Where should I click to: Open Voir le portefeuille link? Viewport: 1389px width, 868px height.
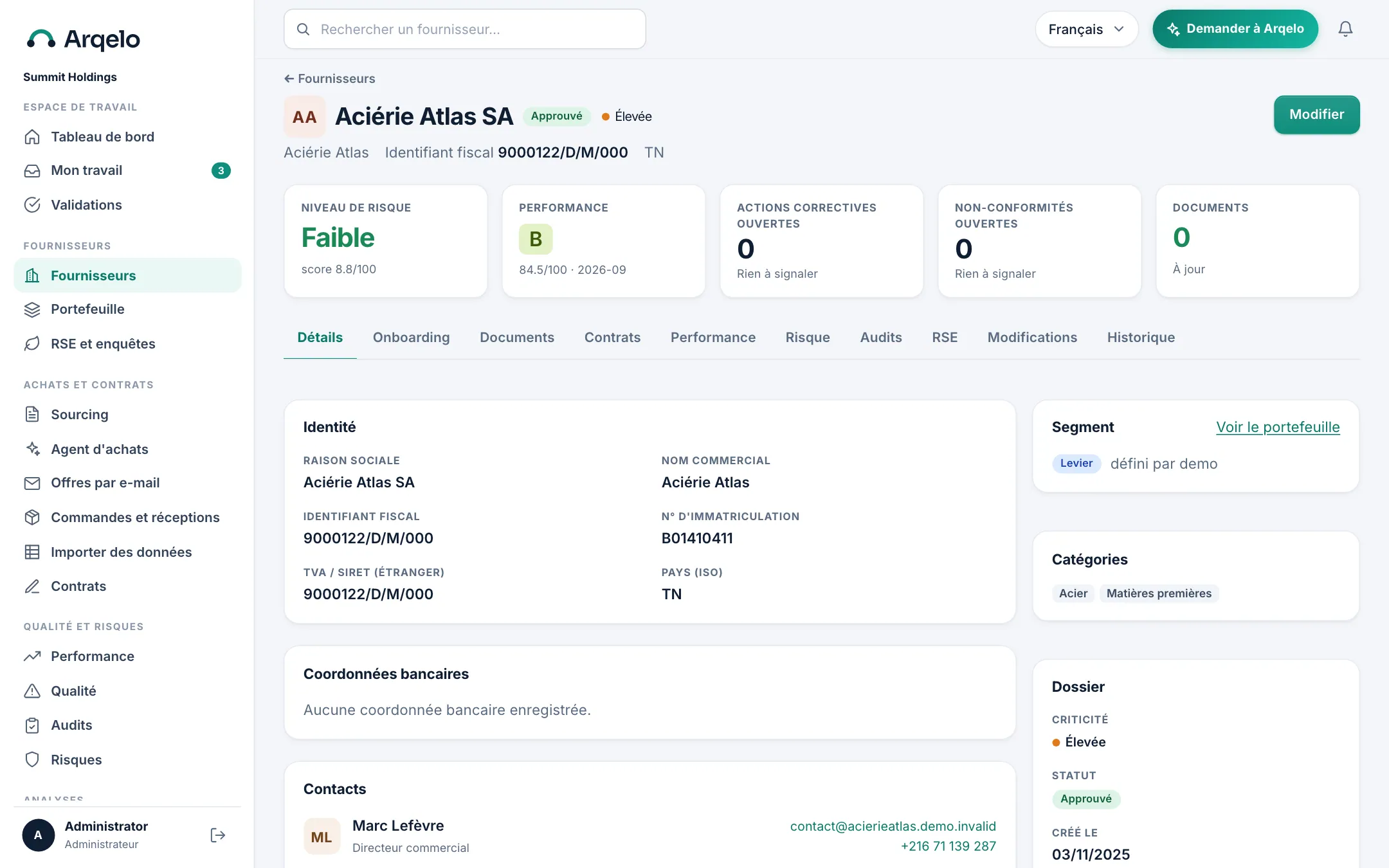(1278, 427)
